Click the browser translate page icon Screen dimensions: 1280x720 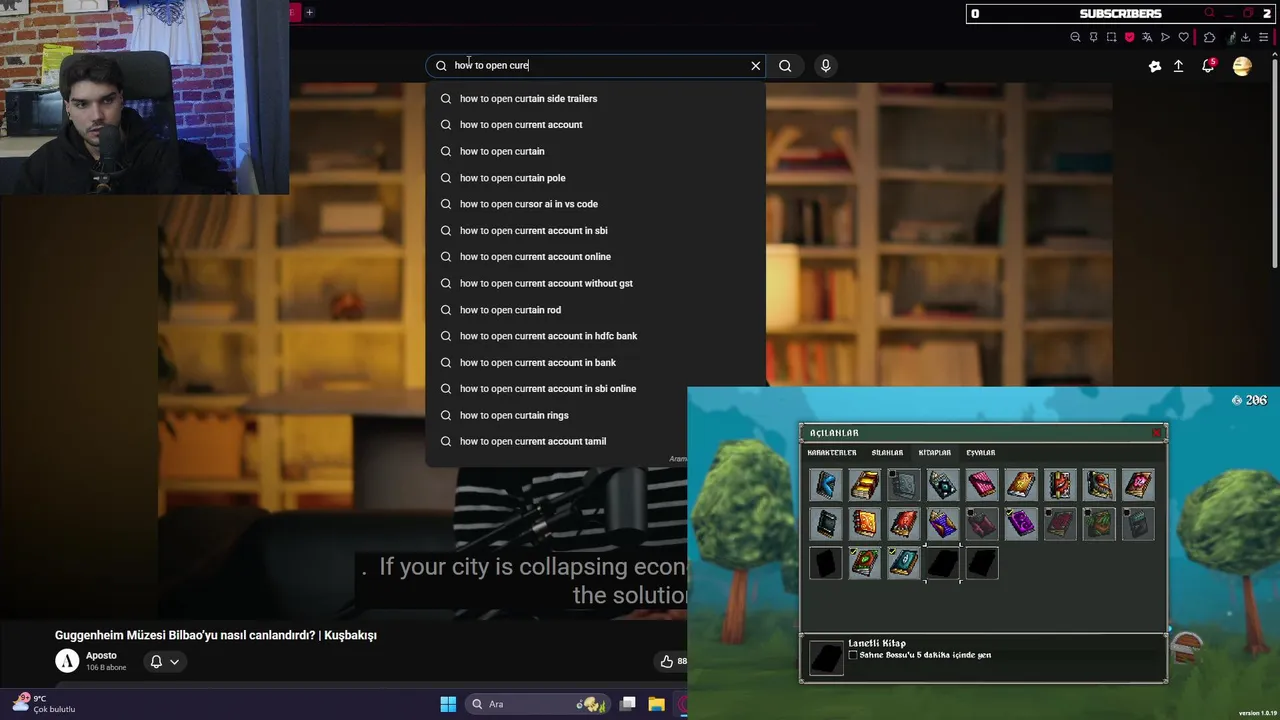point(1147,37)
